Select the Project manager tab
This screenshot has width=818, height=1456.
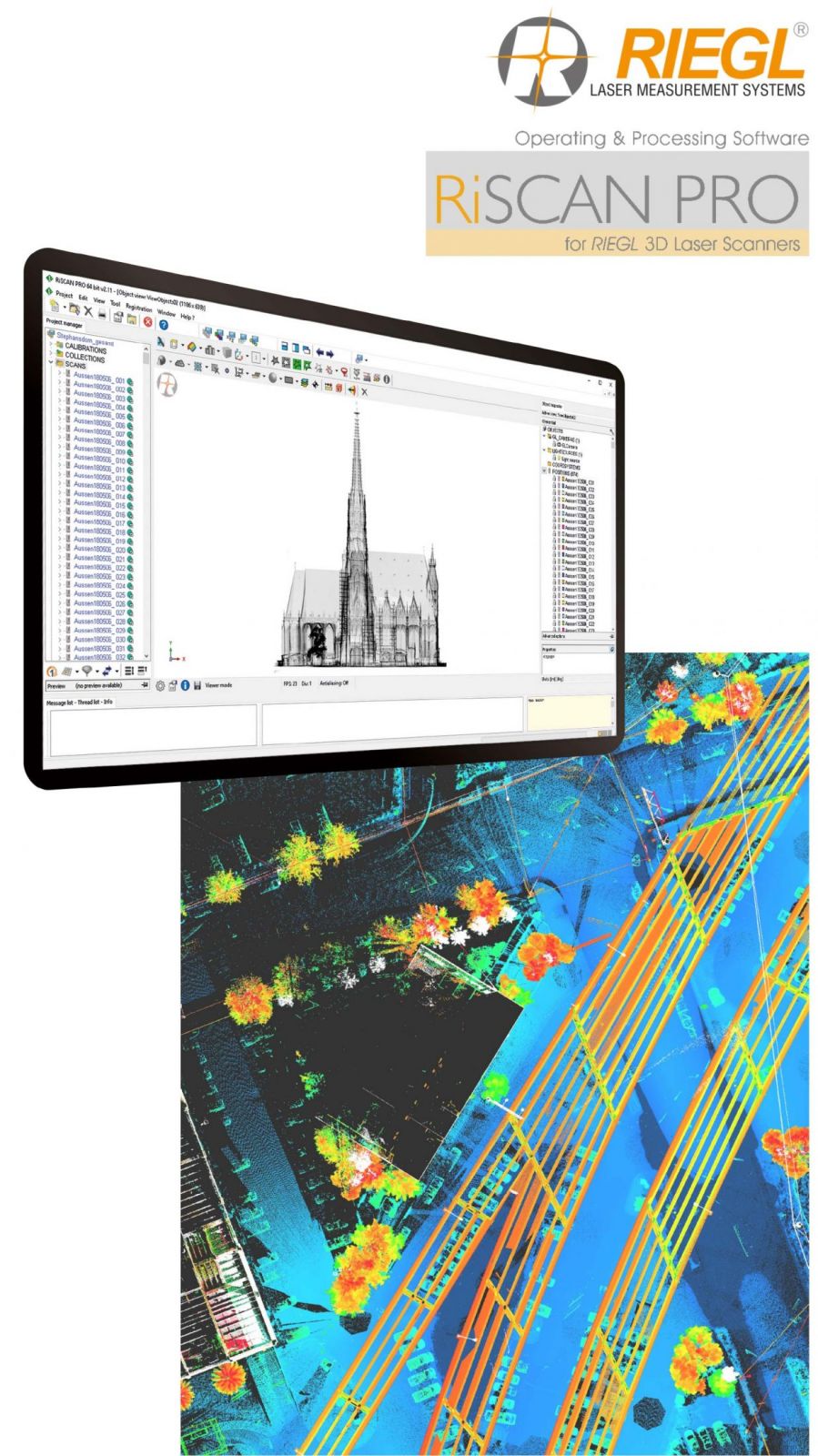click(64, 321)
